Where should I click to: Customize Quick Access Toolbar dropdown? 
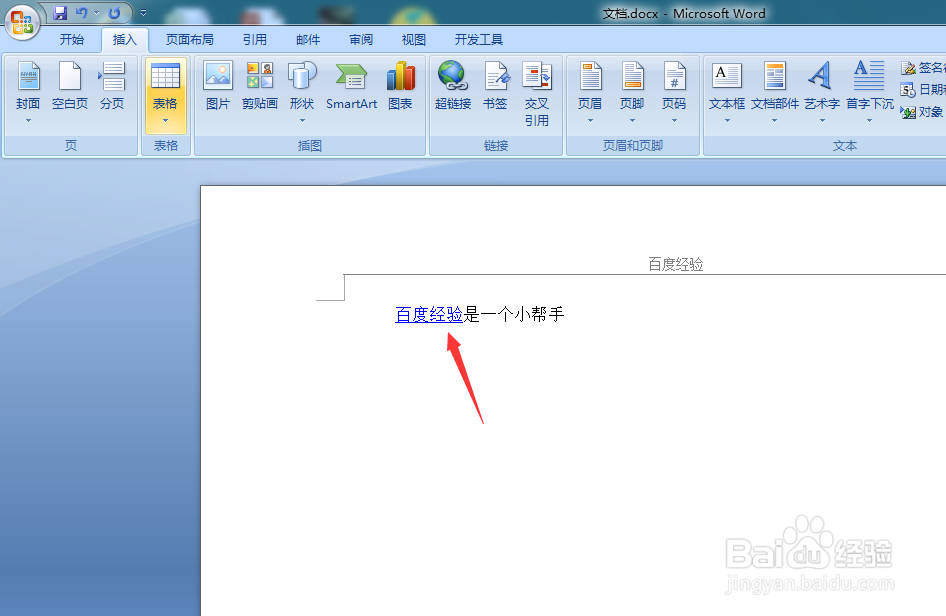[x=143, y=13]
